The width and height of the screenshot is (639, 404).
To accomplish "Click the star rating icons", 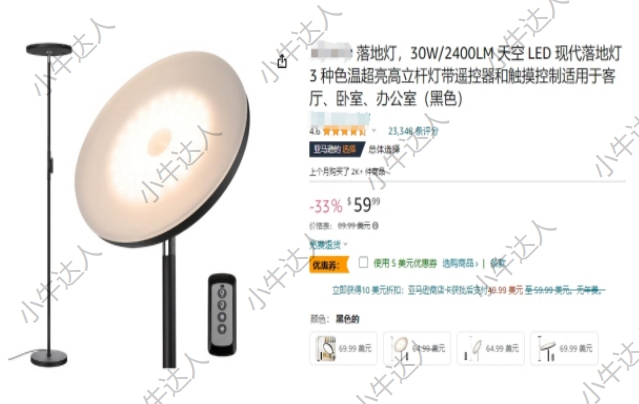I will click(x=344, y=131).
